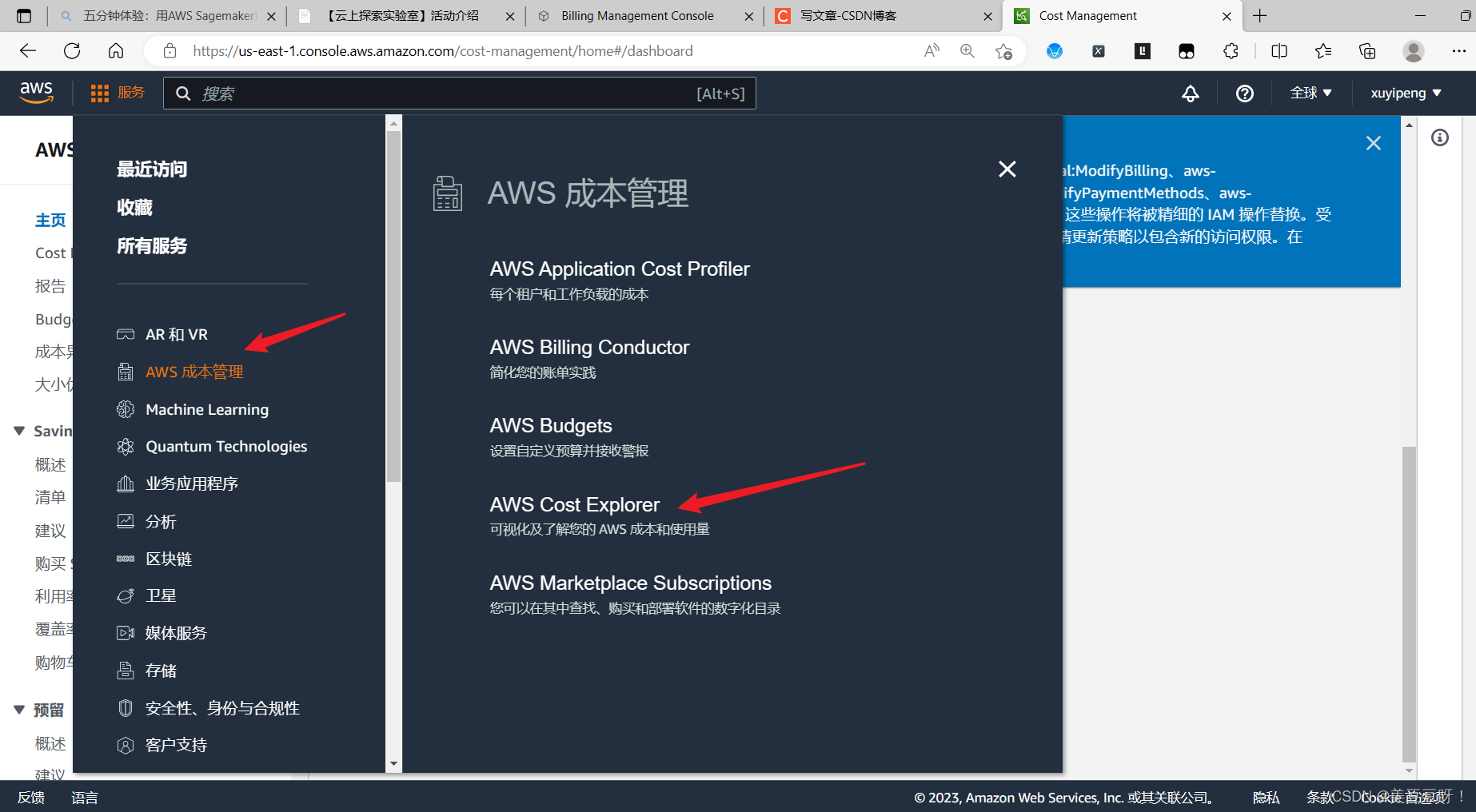
Task: Click the browser back arrow
Action: (x=28, y=51)
